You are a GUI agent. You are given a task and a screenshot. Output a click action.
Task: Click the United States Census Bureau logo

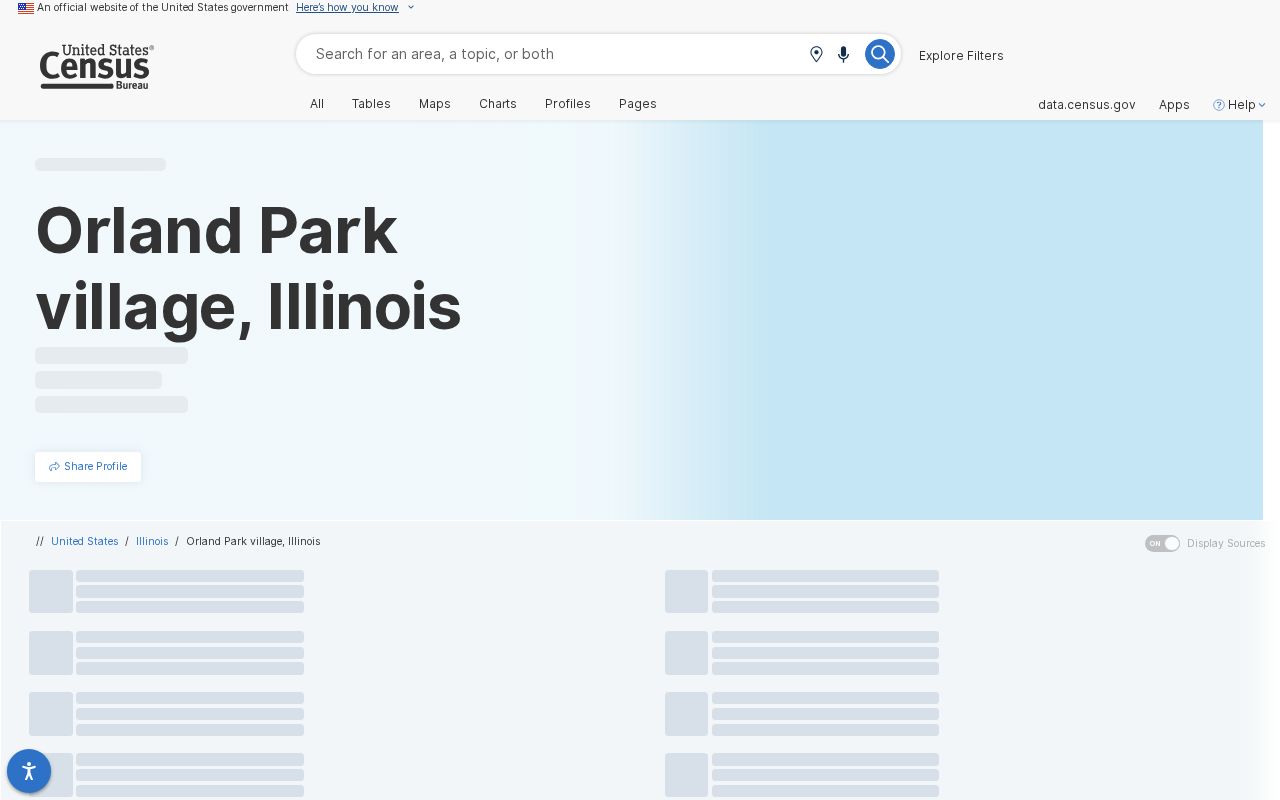click(97, 67)
